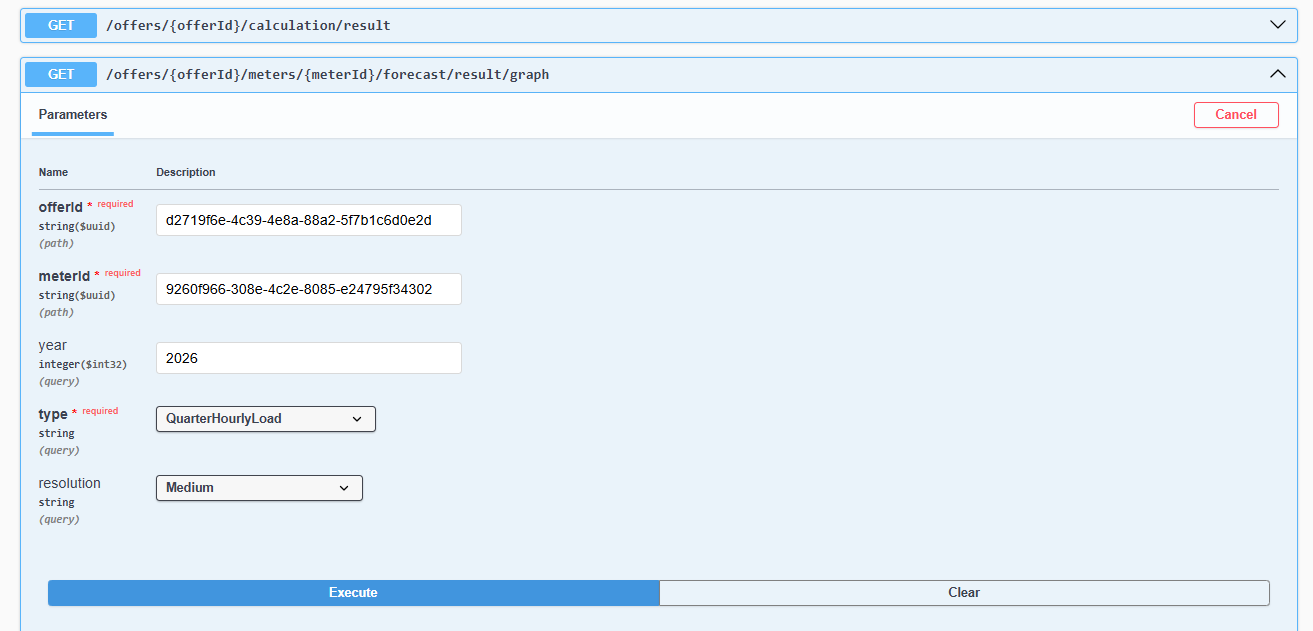Focus the offerId input field
Image resolution: width=1313 pixels, height=631 pixels.
pos(308,220)
